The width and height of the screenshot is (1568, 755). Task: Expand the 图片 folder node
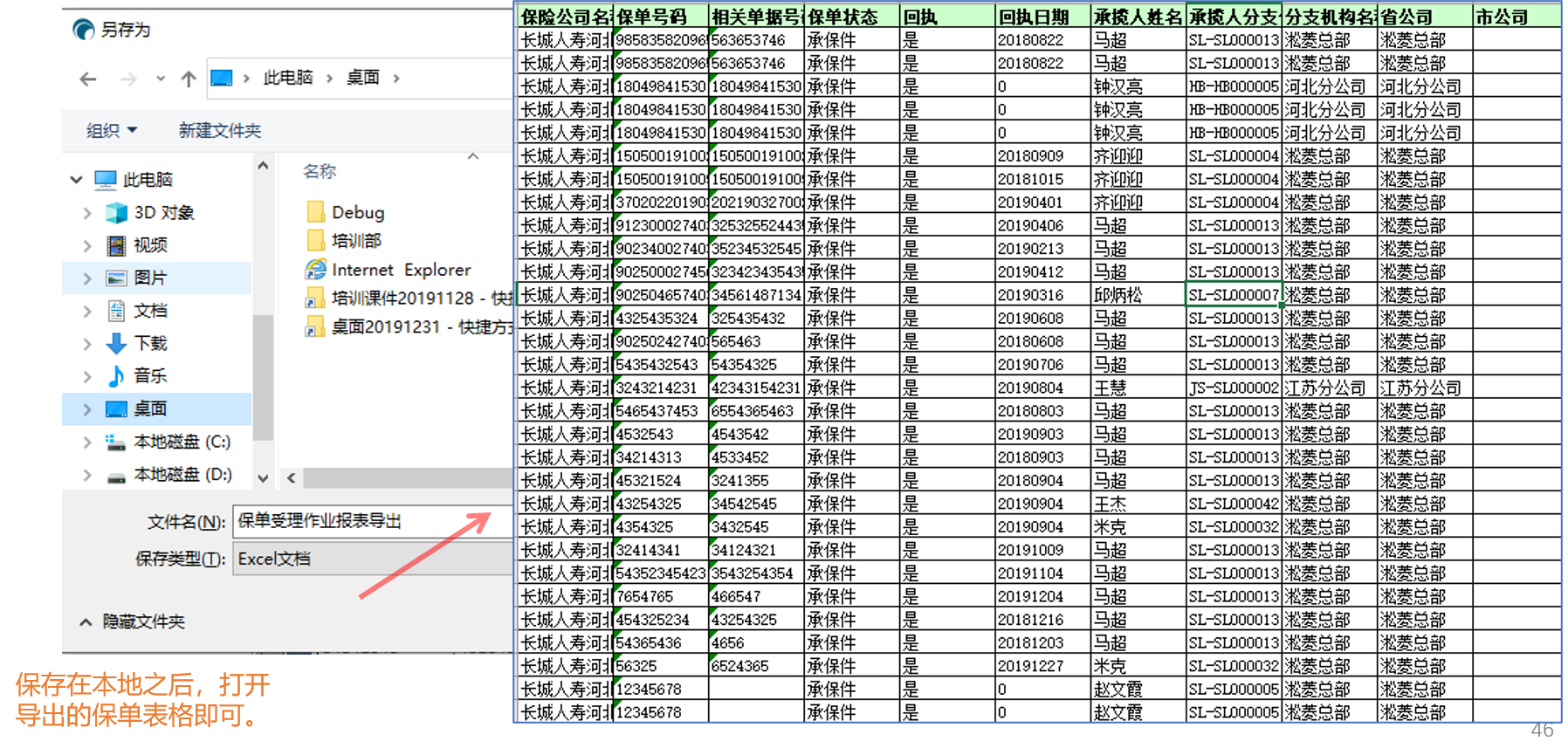coord(87,278)
